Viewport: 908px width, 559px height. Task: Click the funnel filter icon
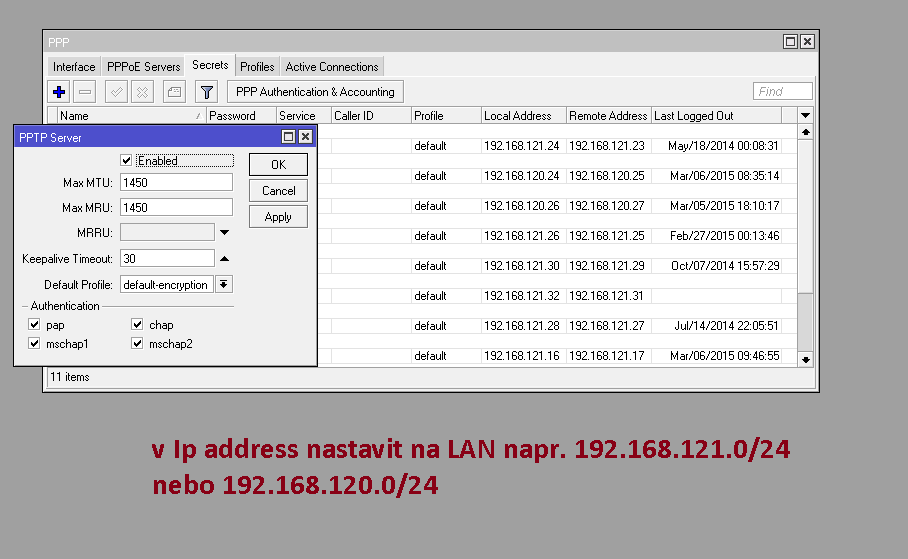click(x=206, y=92)
